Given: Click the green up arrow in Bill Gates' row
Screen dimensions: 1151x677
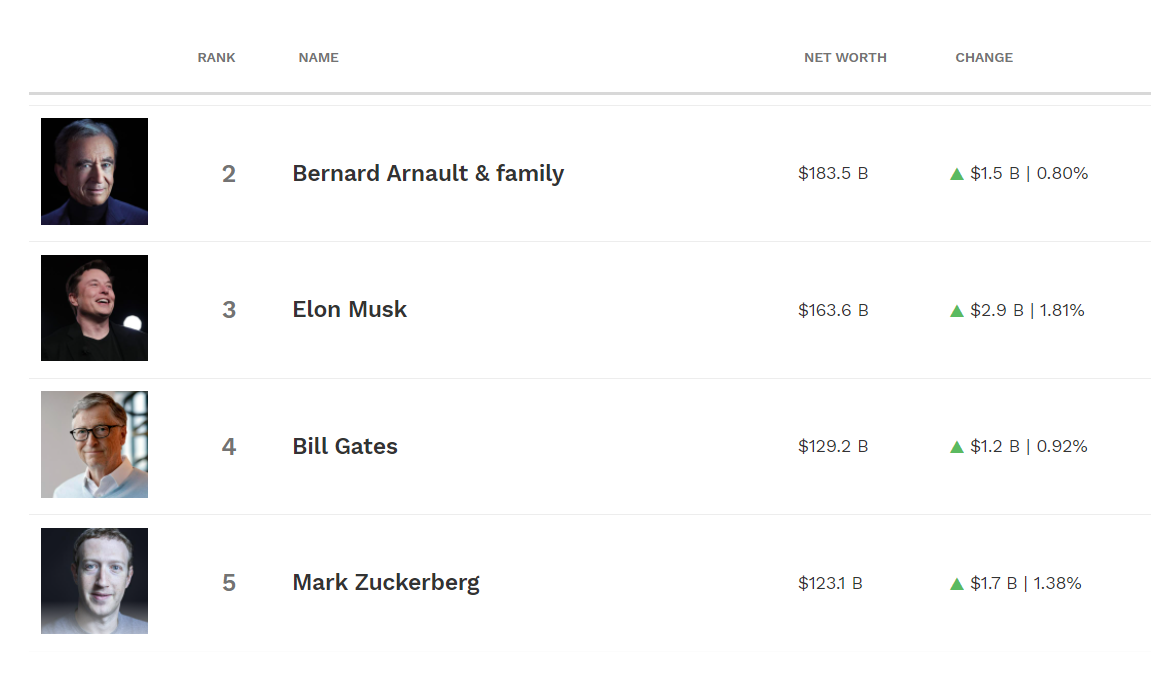Looking at the screenshot, I should (x=956, y=447).
